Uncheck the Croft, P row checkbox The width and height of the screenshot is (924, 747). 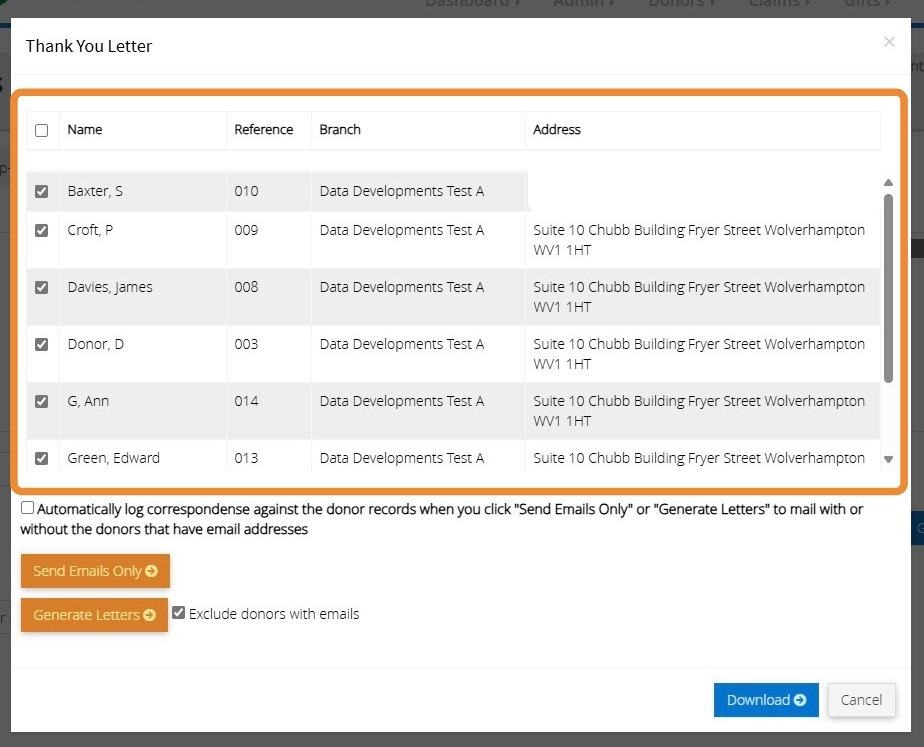click(41, 230)
